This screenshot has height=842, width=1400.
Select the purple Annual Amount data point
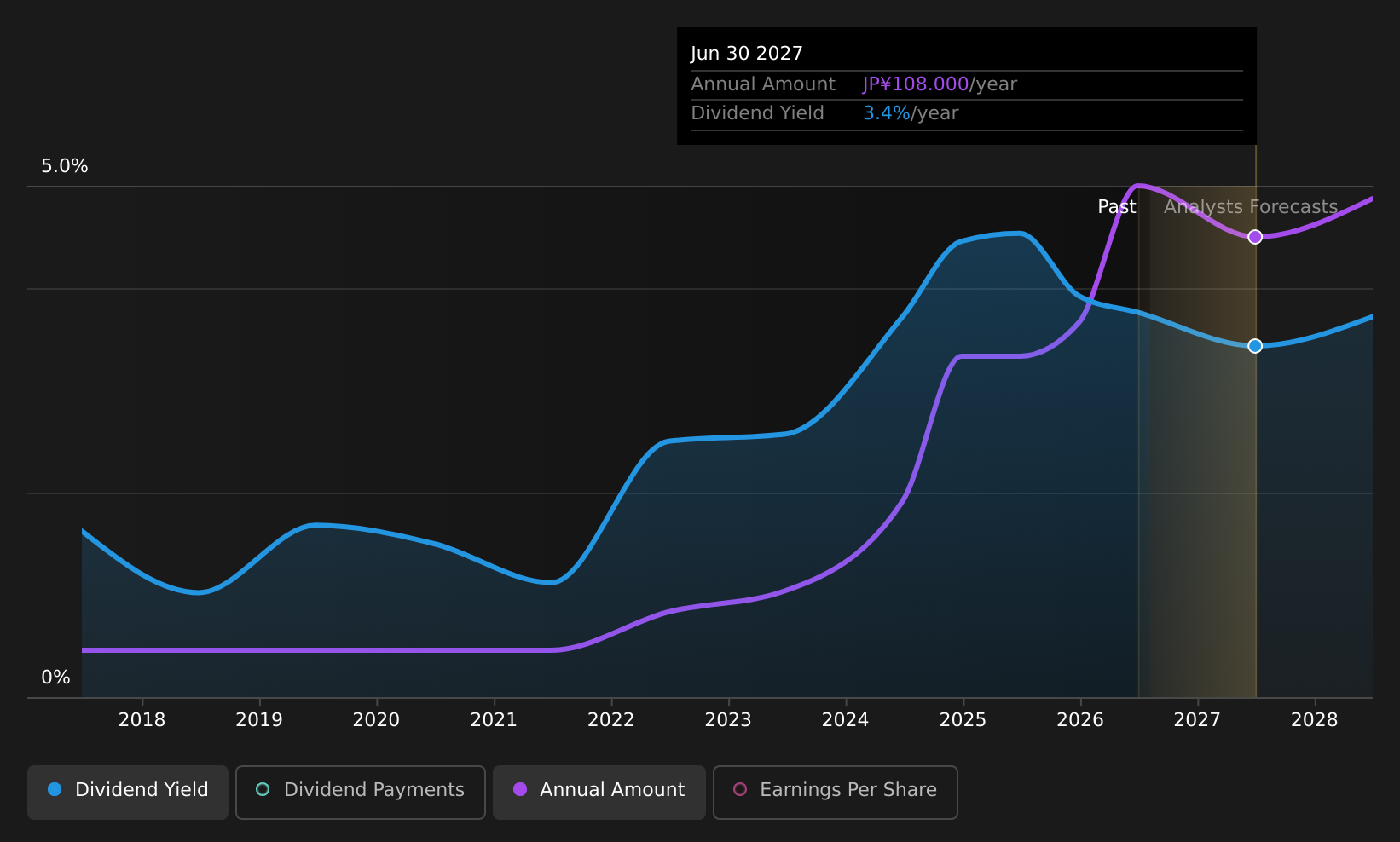[1255, 237]
